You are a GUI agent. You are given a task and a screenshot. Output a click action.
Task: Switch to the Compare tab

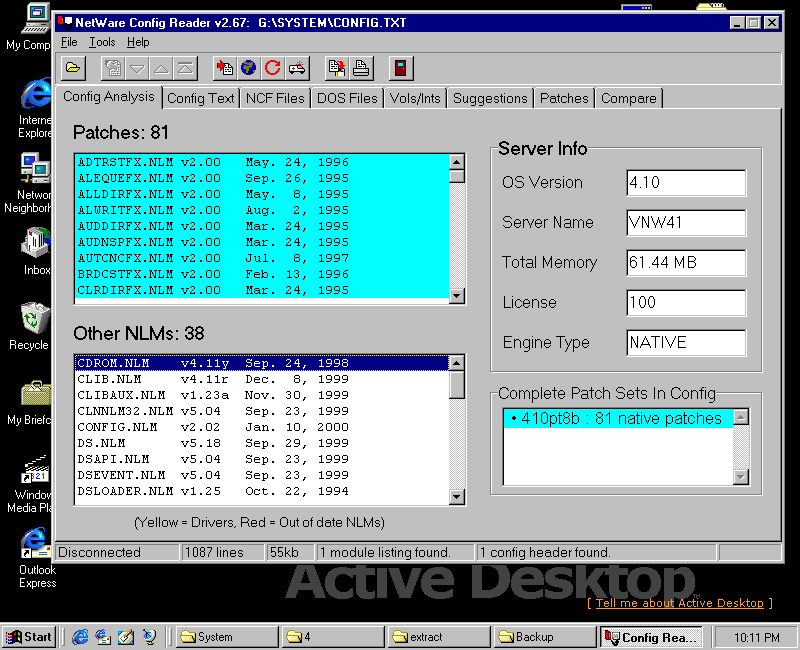click(629, 98)
